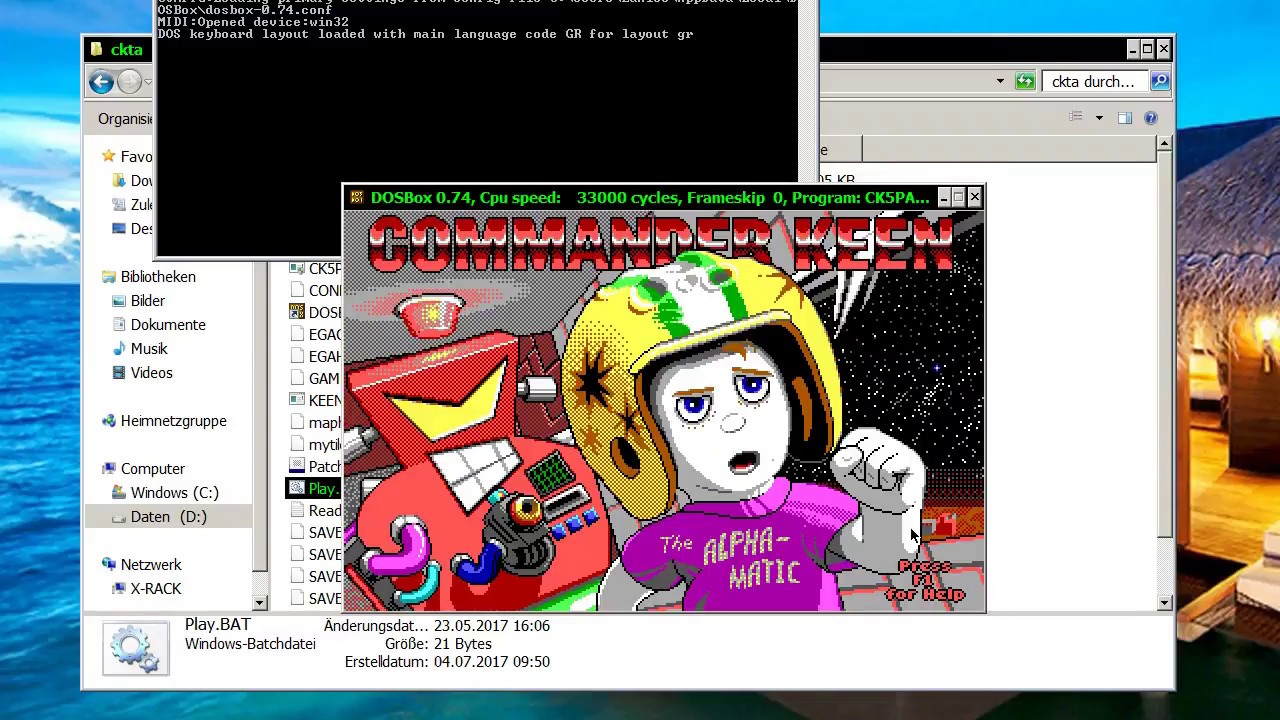Click the Dokumente library icon

click(x=119, y=324)
